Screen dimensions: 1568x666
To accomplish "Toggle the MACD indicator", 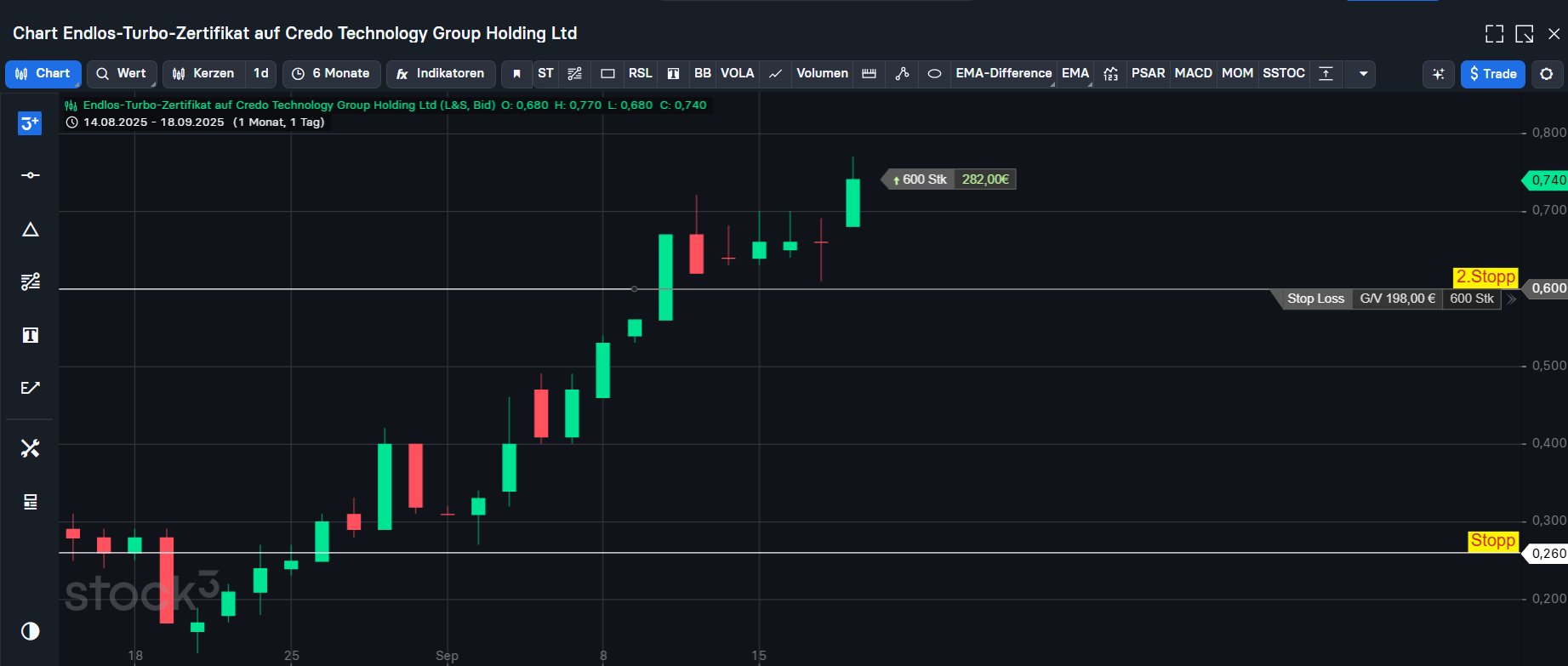I will [x=1193, y=74].
